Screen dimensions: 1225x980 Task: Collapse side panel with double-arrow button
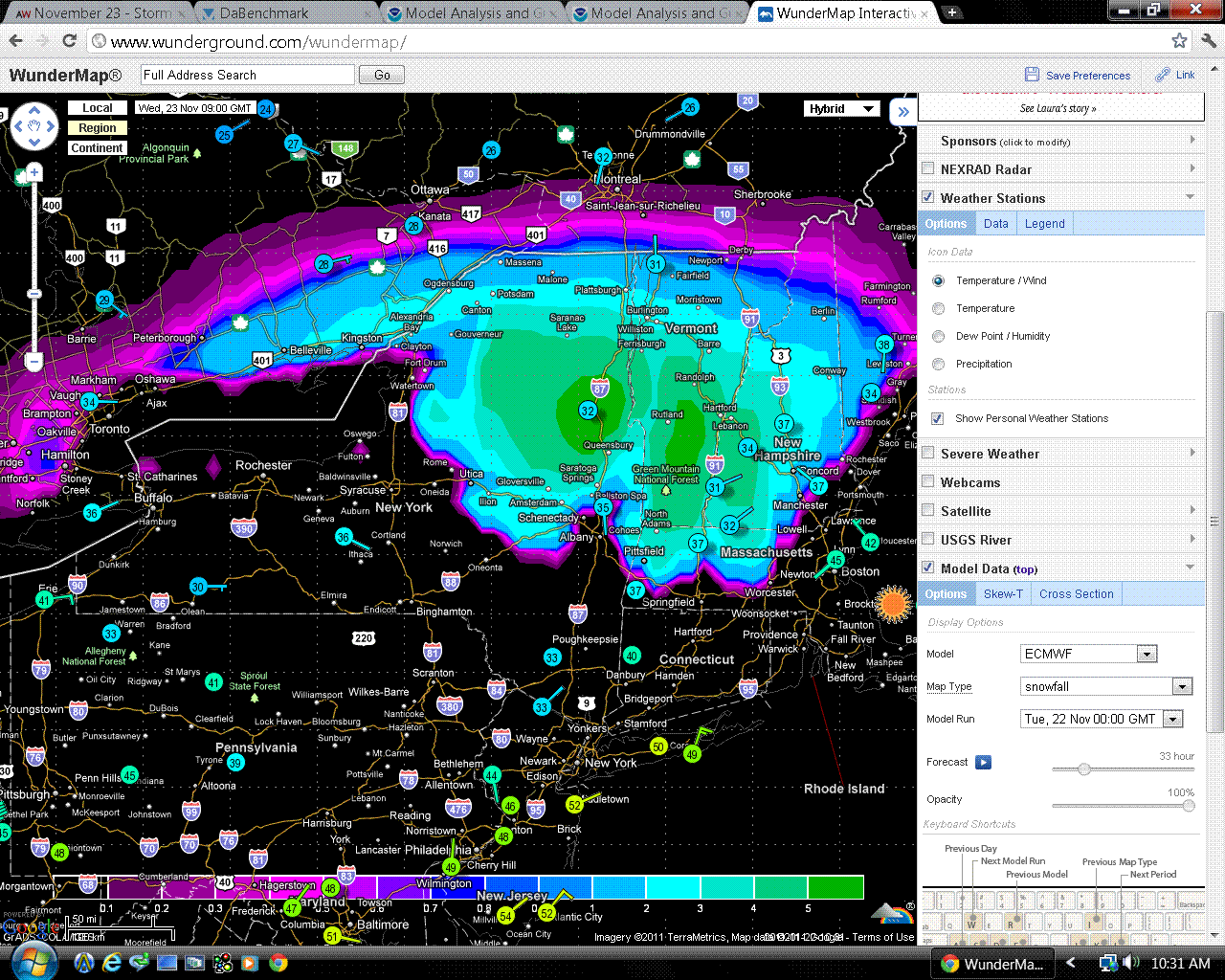(x=902, y=112)
